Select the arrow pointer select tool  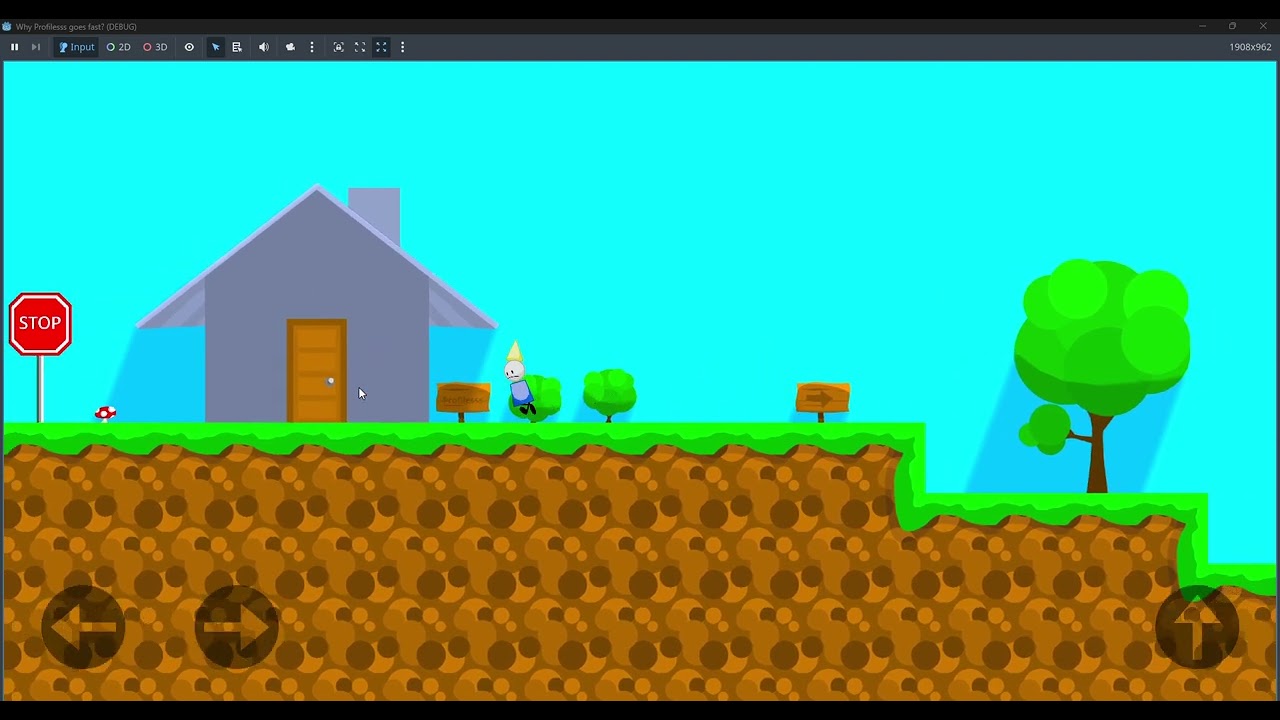(x=215, y=47)
